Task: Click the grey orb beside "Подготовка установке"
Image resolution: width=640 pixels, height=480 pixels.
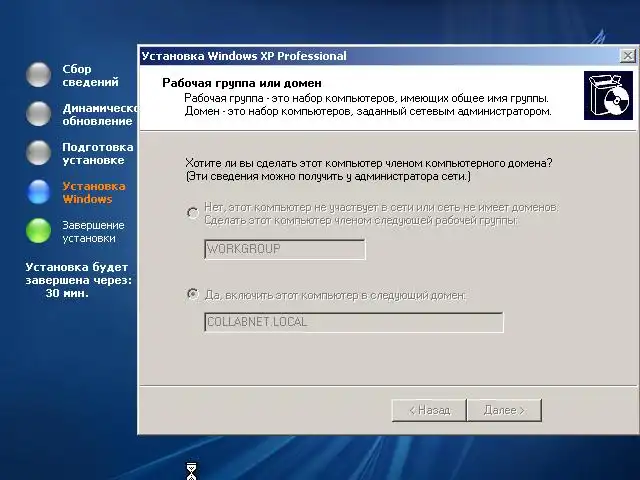Action: tap(38, 153)
